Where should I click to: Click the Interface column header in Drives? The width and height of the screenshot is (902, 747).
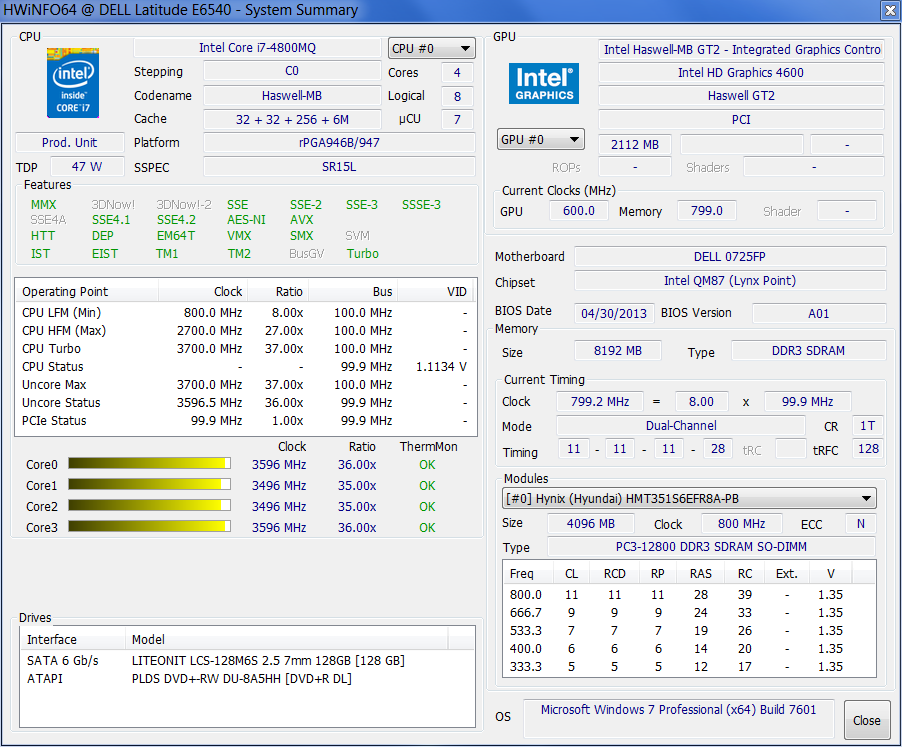pos(73,639)
